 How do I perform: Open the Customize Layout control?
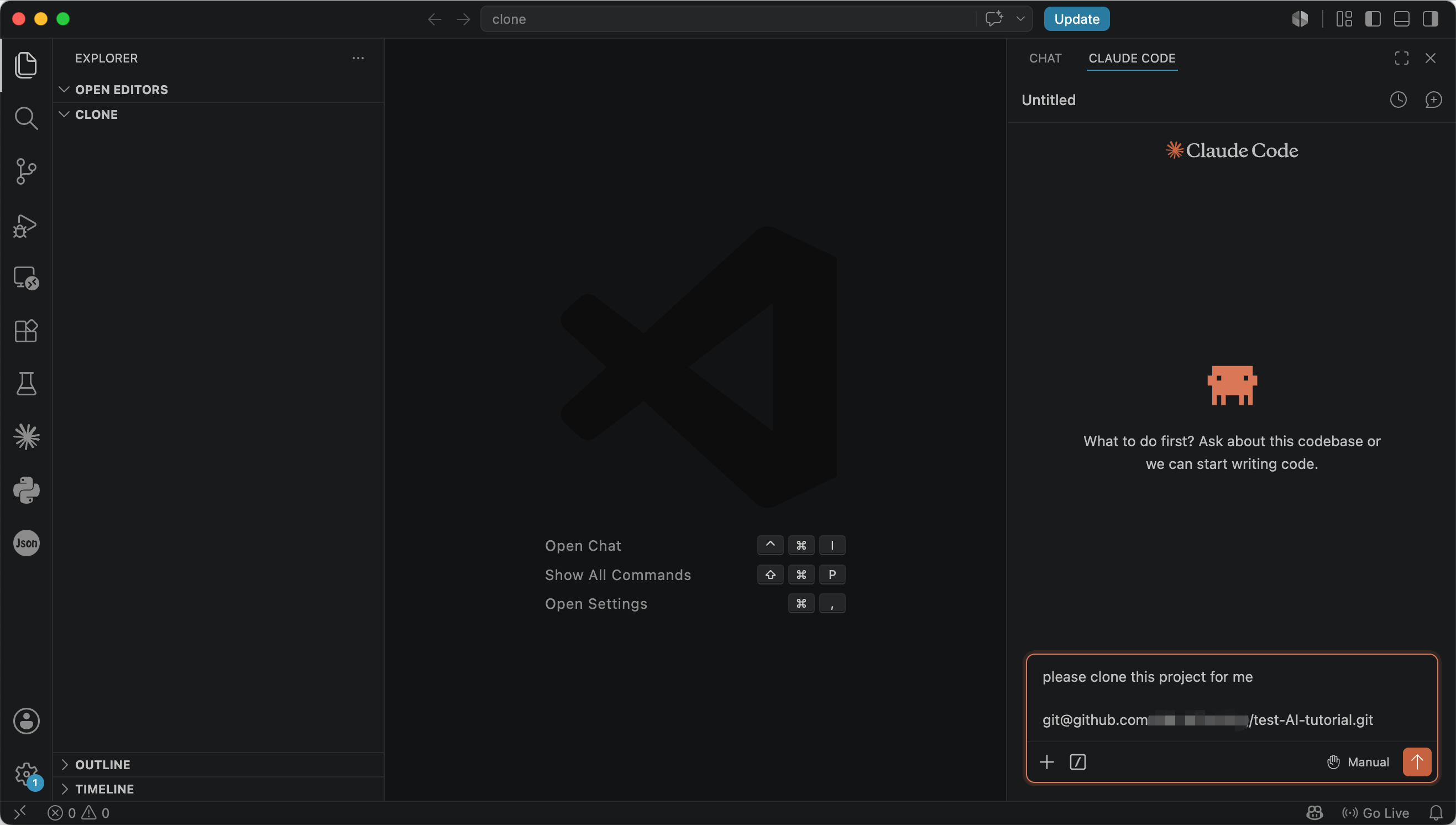pos(1344,19)
